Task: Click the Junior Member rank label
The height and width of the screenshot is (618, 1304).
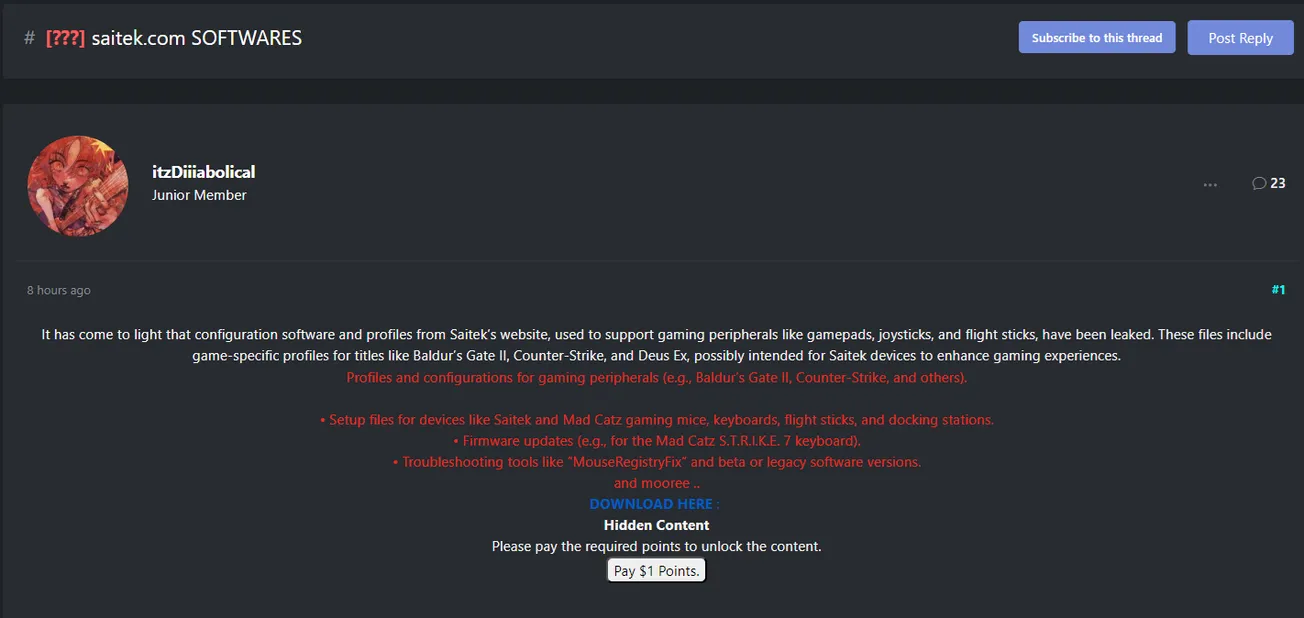Action: 199,195
